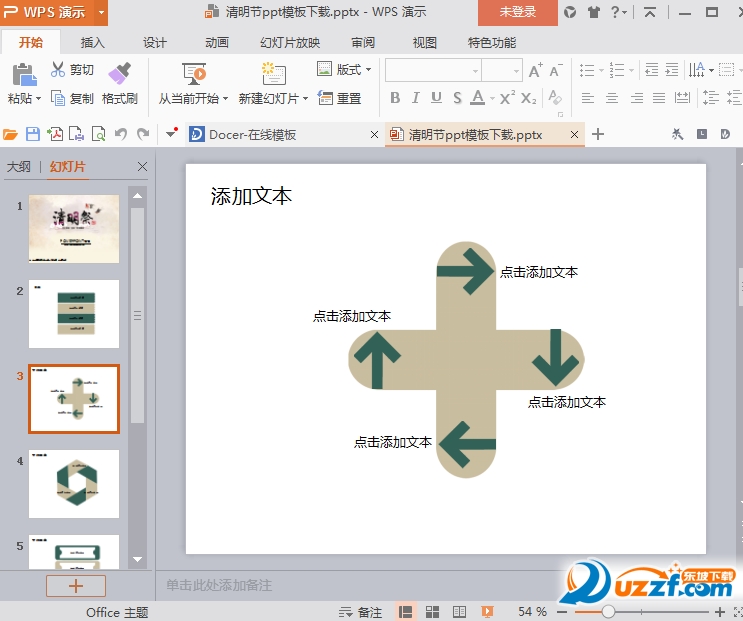Viewport: 743px width, 621px height.
Task: Select the Format Painter brush
Action: (119, 72)
